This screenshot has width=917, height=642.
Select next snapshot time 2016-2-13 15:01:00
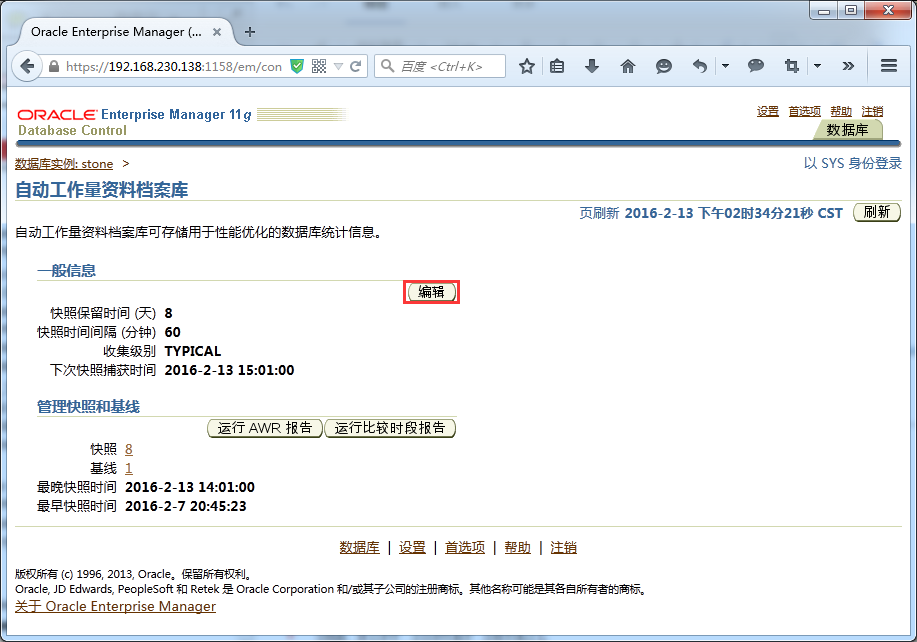229,370
